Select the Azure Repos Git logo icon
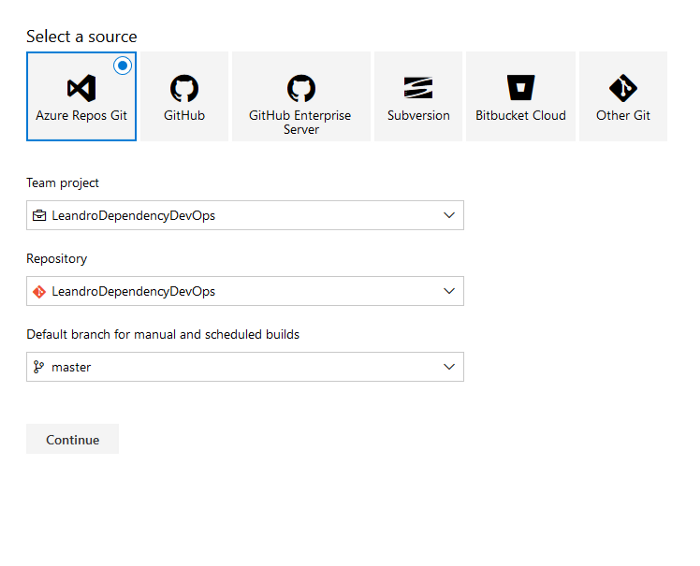This screenshot has height=566, width=700. click(81, 88)
